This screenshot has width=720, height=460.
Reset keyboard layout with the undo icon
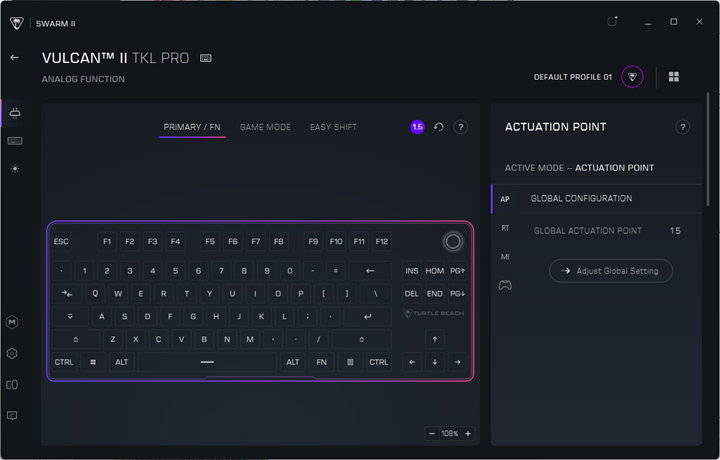(439, 127)
